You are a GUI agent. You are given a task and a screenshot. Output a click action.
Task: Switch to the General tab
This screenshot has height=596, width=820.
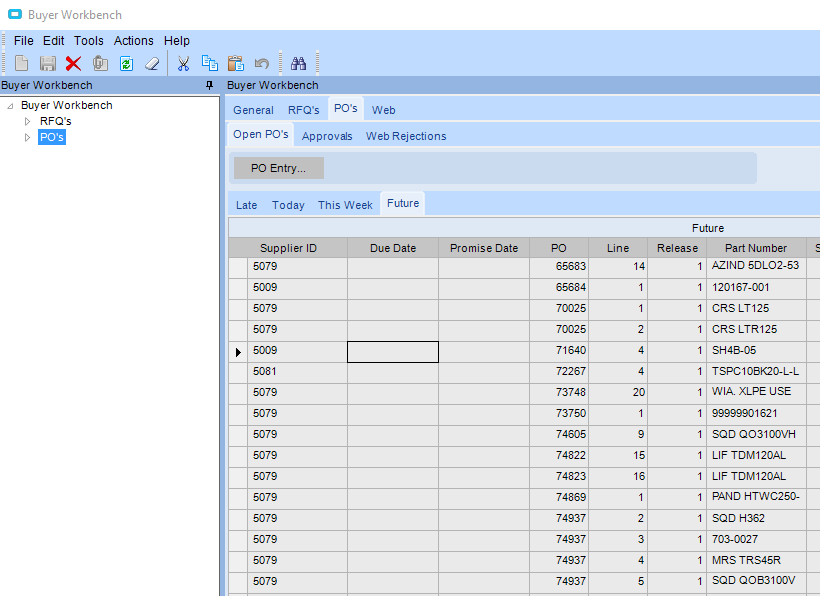[x=253, y=110]
